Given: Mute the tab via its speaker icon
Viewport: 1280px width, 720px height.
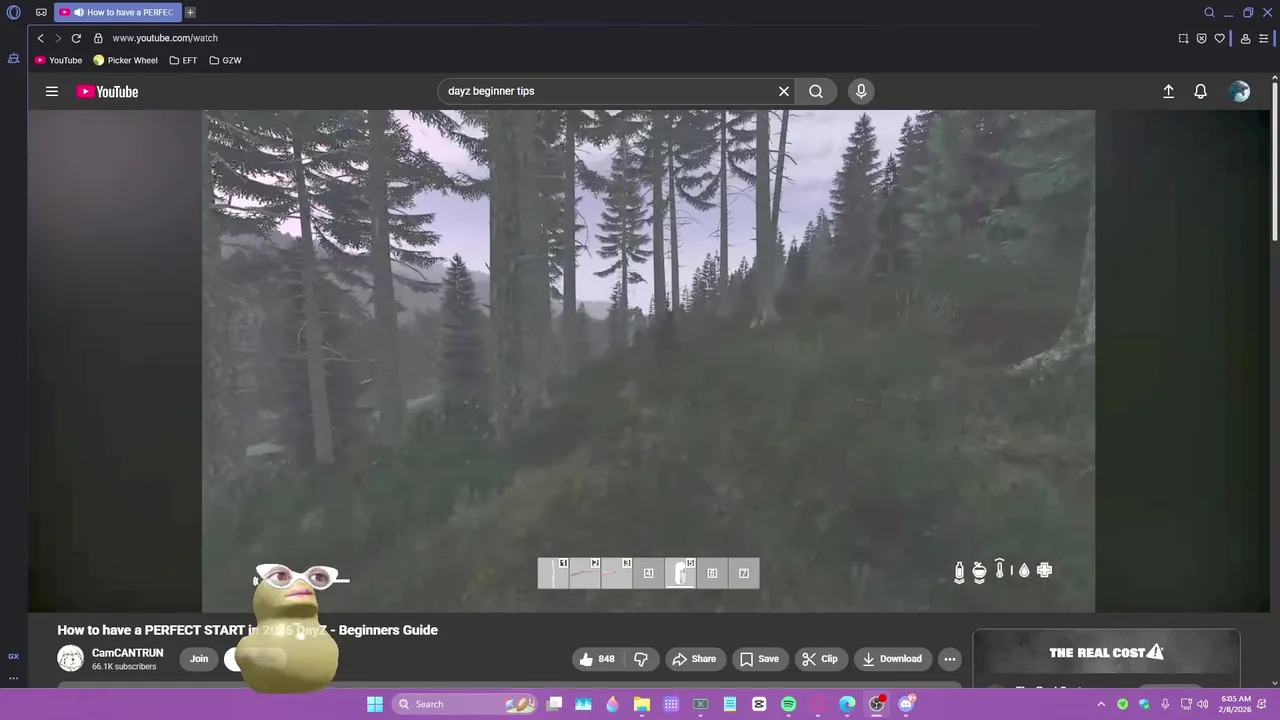Looking at the screenshot, I should coord(78,13).
